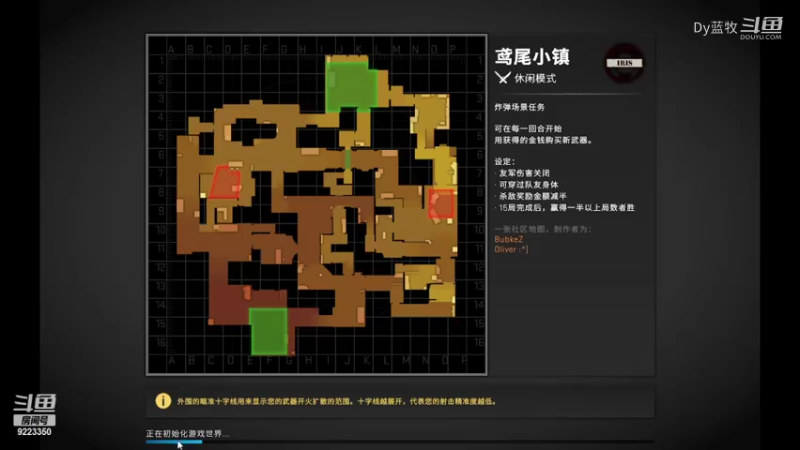Click the crossed knives casual mode icon
Viewport: 800px width, 450px height.
(503, 78)
